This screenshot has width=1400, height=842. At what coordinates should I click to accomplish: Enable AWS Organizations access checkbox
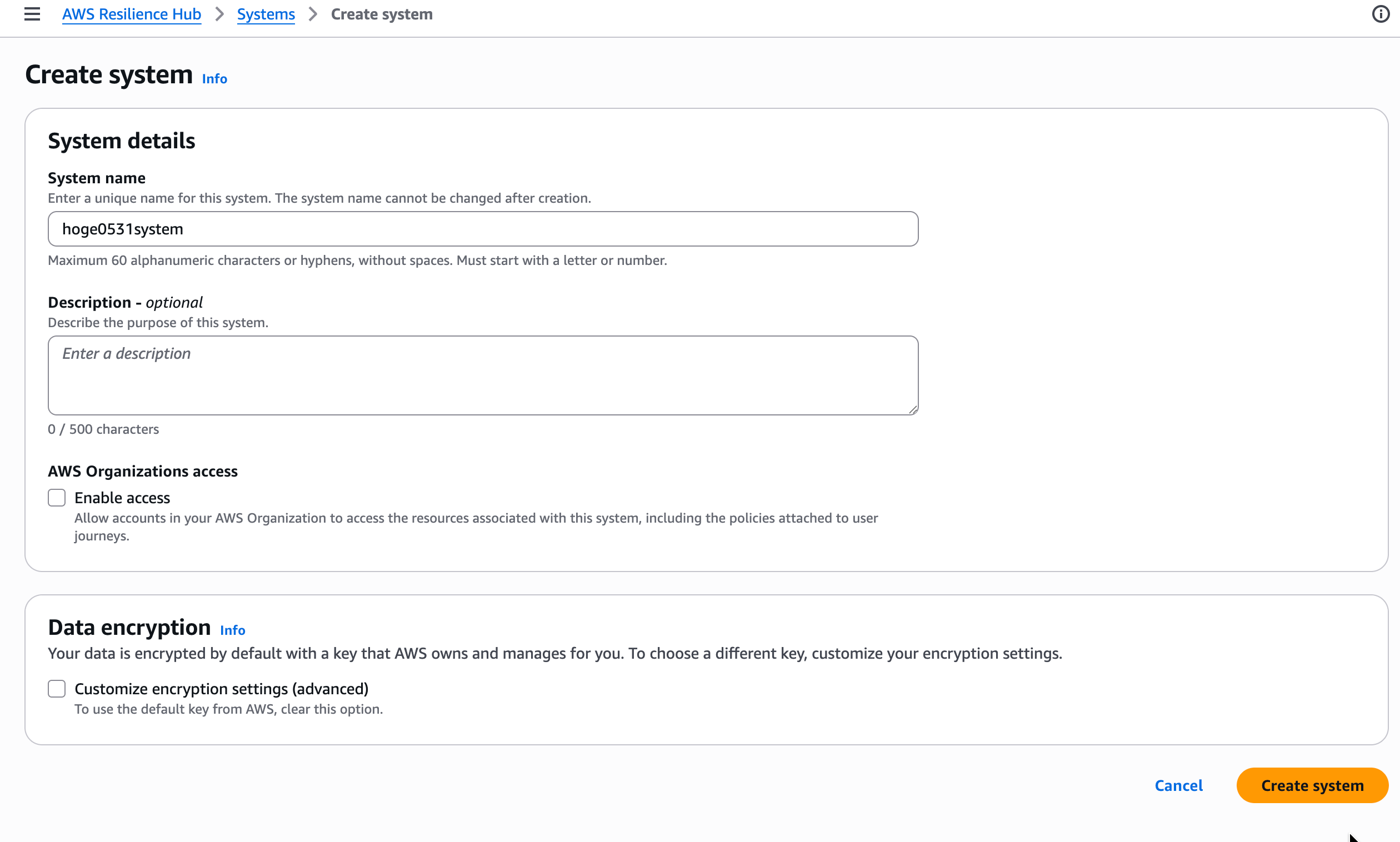[x=57, y=498]
